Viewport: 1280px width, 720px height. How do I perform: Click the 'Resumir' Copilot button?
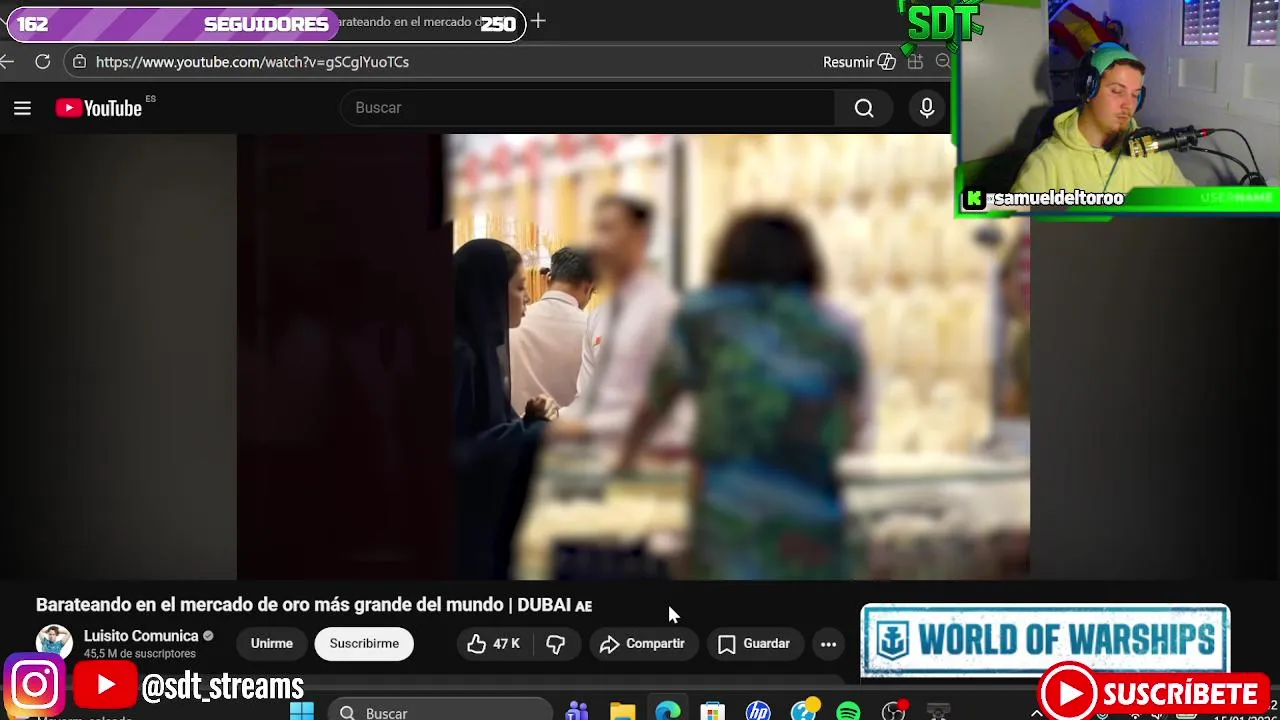859,62
